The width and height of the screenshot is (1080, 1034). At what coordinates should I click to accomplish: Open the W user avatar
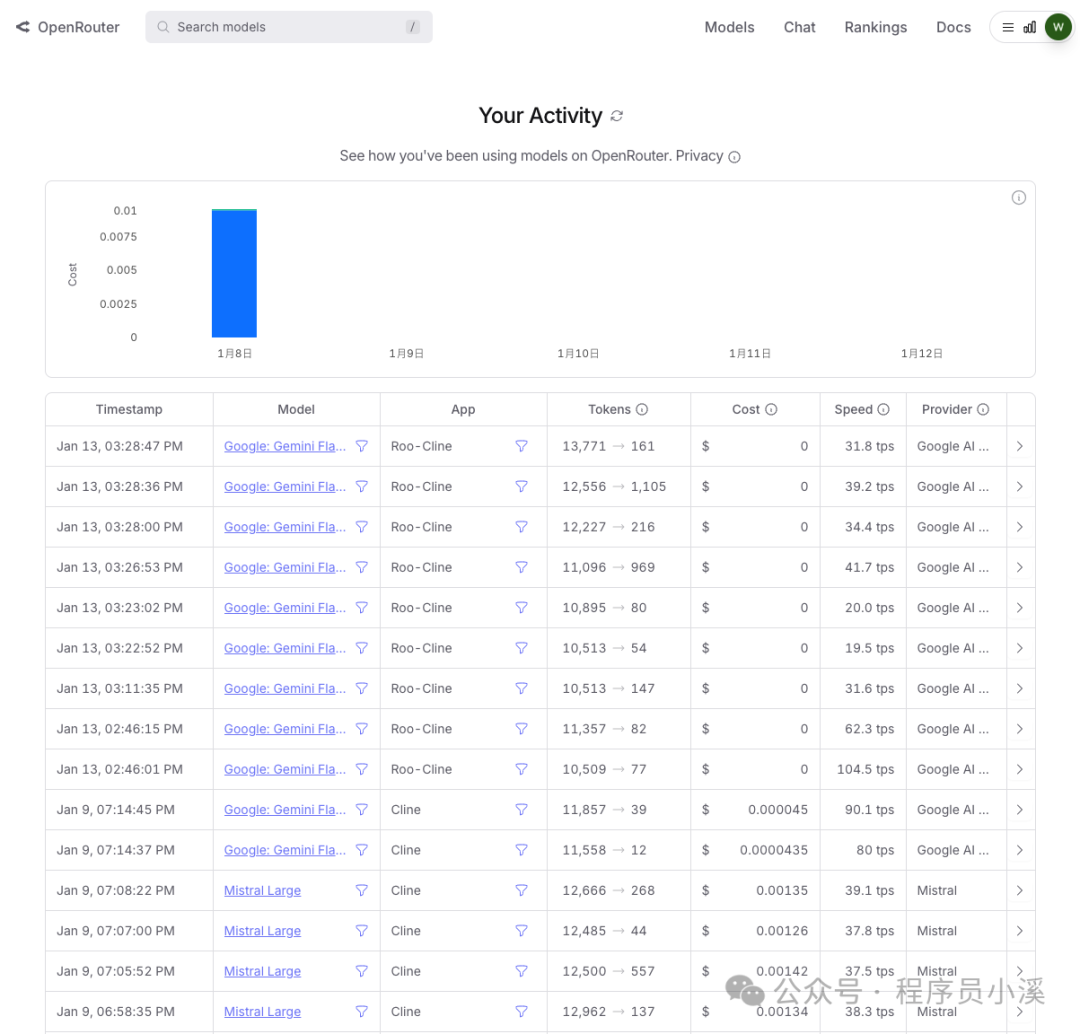click(1058, 27)
